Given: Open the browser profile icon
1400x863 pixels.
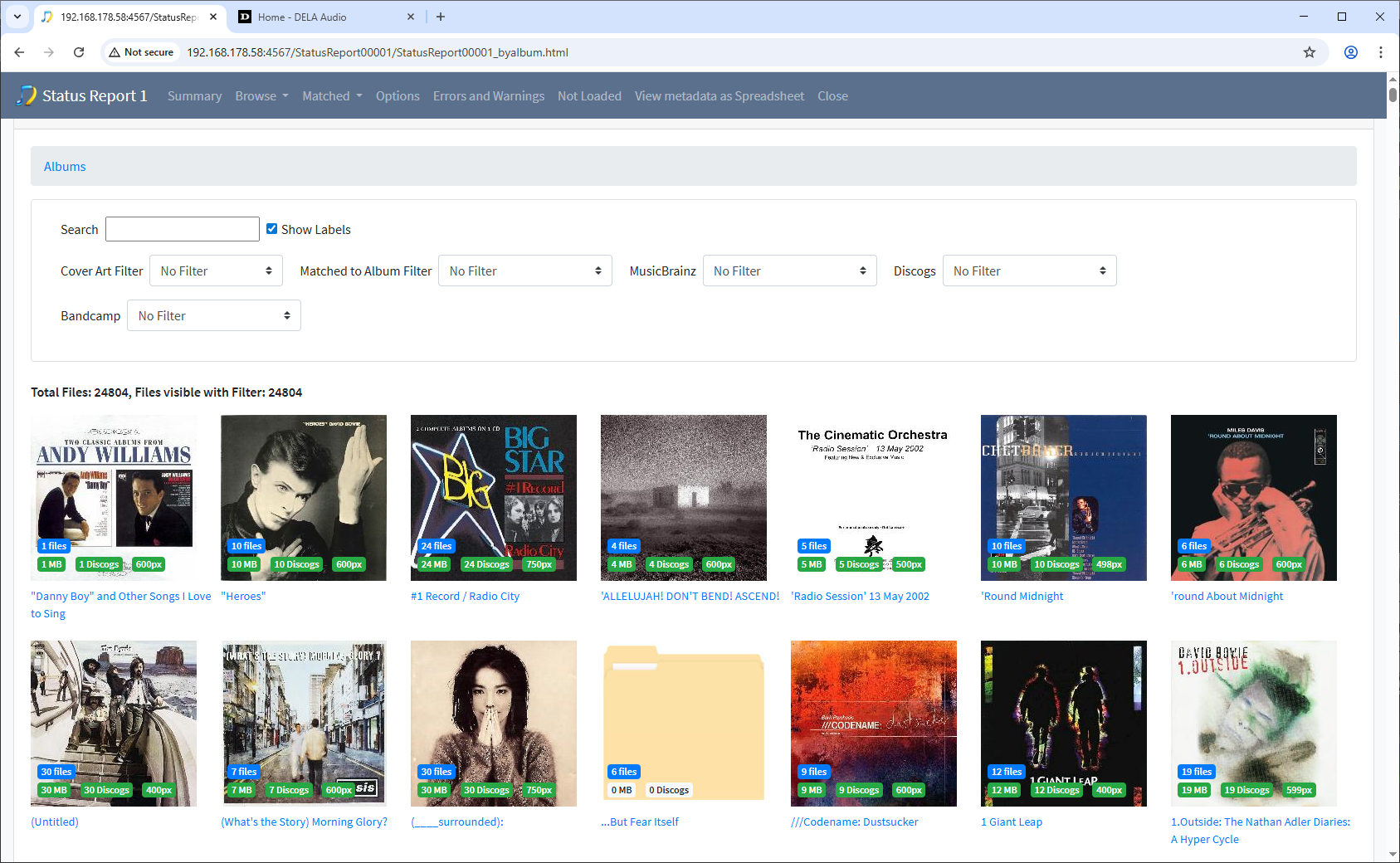Looking at the screenshot, I should pos(1351,52).
